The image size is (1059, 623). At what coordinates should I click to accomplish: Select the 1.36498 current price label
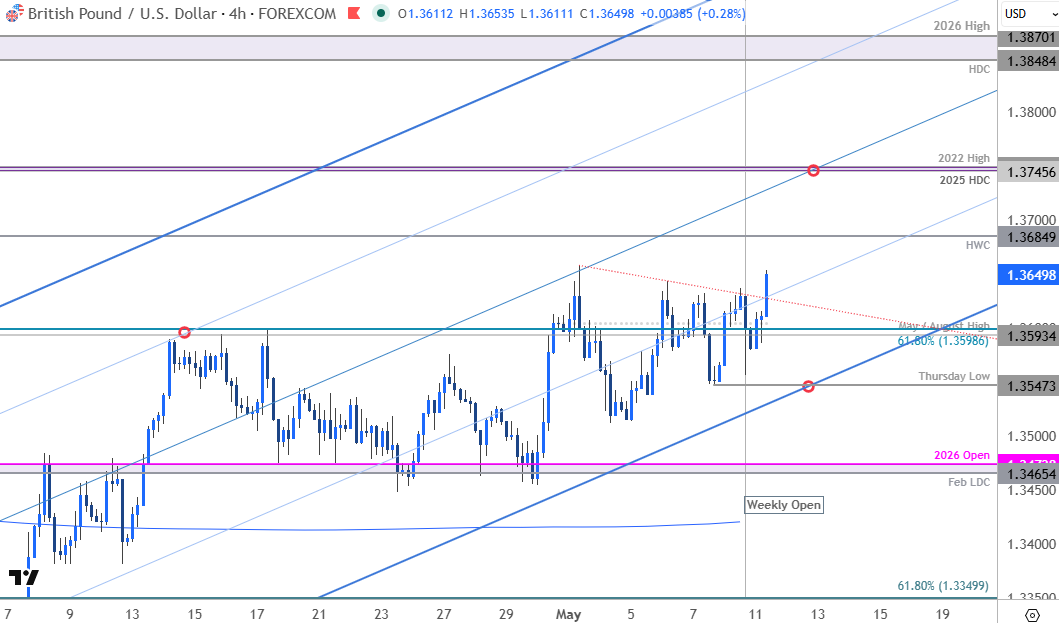coord(1028,274)
